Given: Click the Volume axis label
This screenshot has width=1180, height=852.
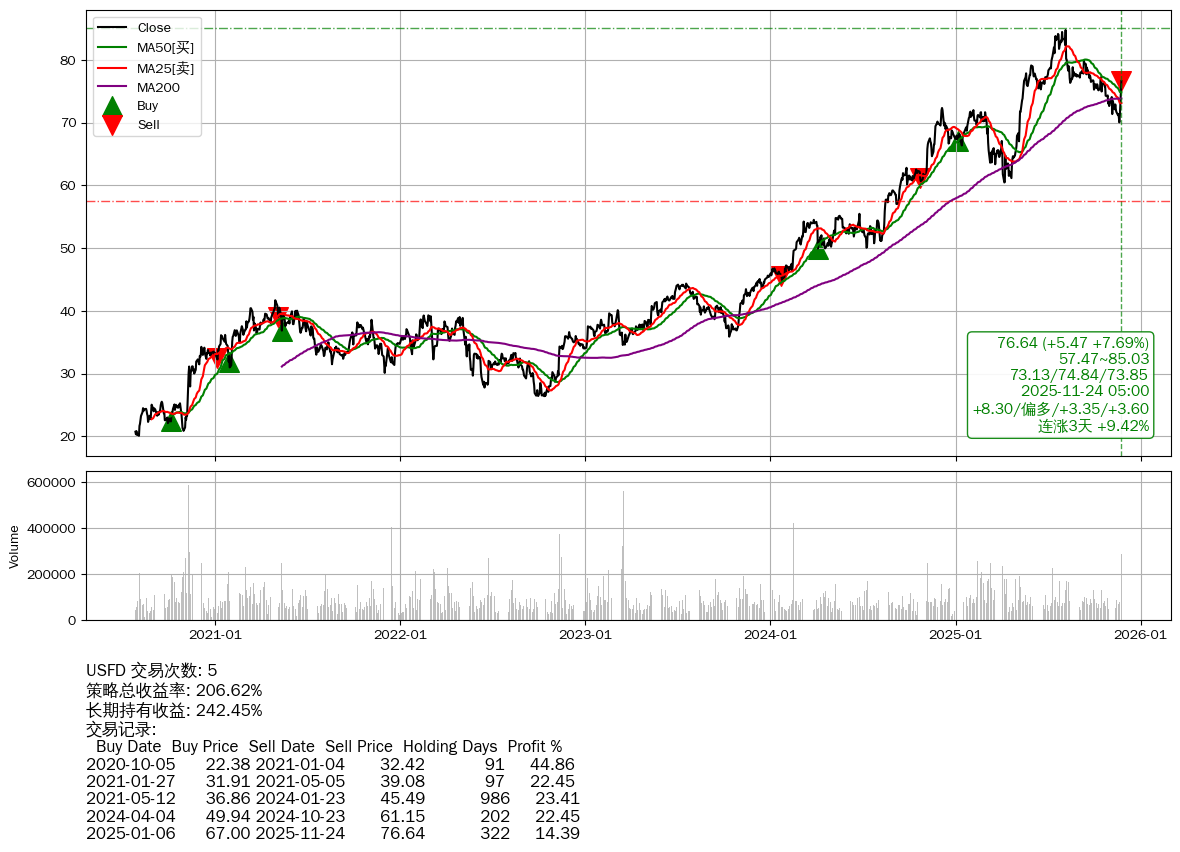Looking at the screenshot, I should 14,546.
